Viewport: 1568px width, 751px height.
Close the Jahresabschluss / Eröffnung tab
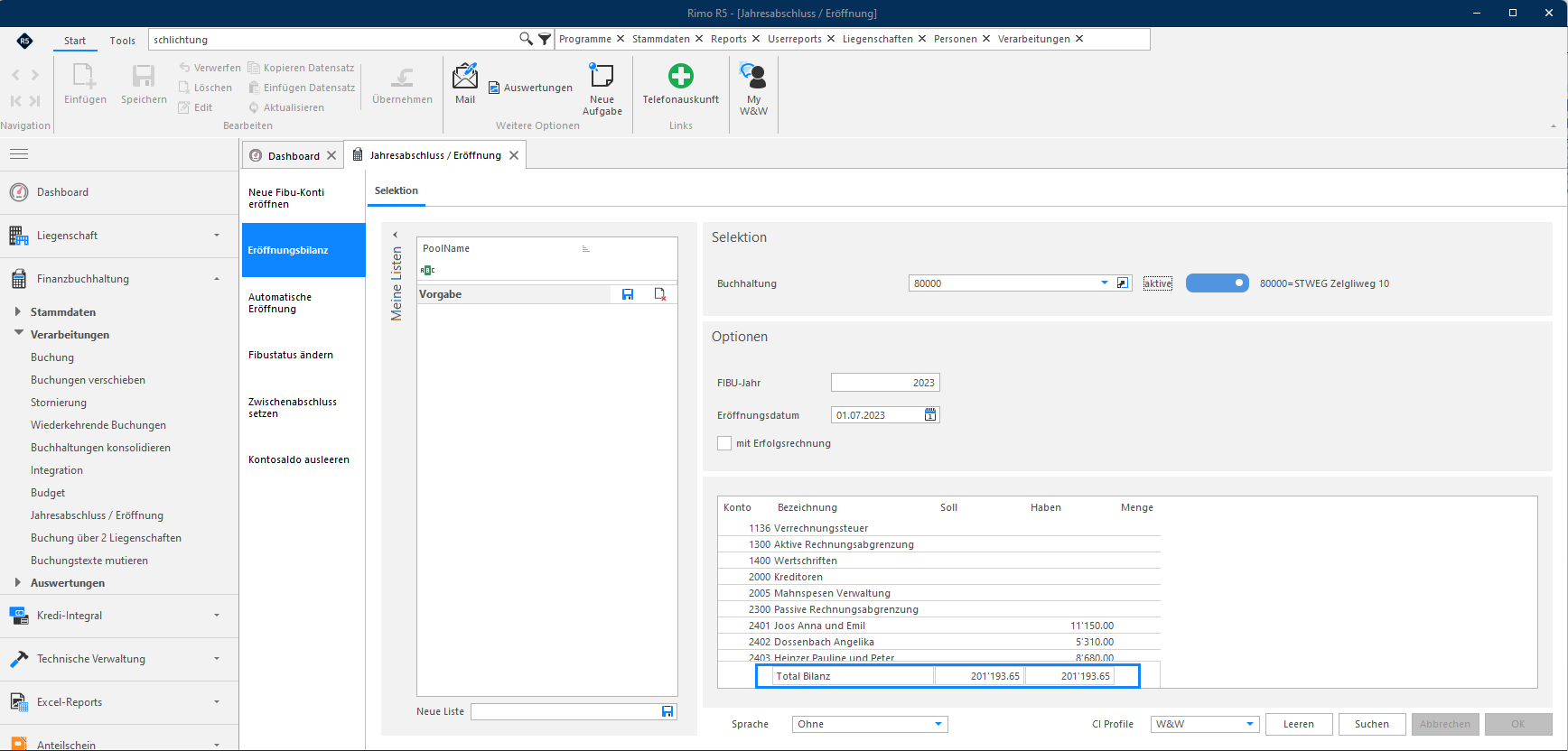click(x=514, y=155)
